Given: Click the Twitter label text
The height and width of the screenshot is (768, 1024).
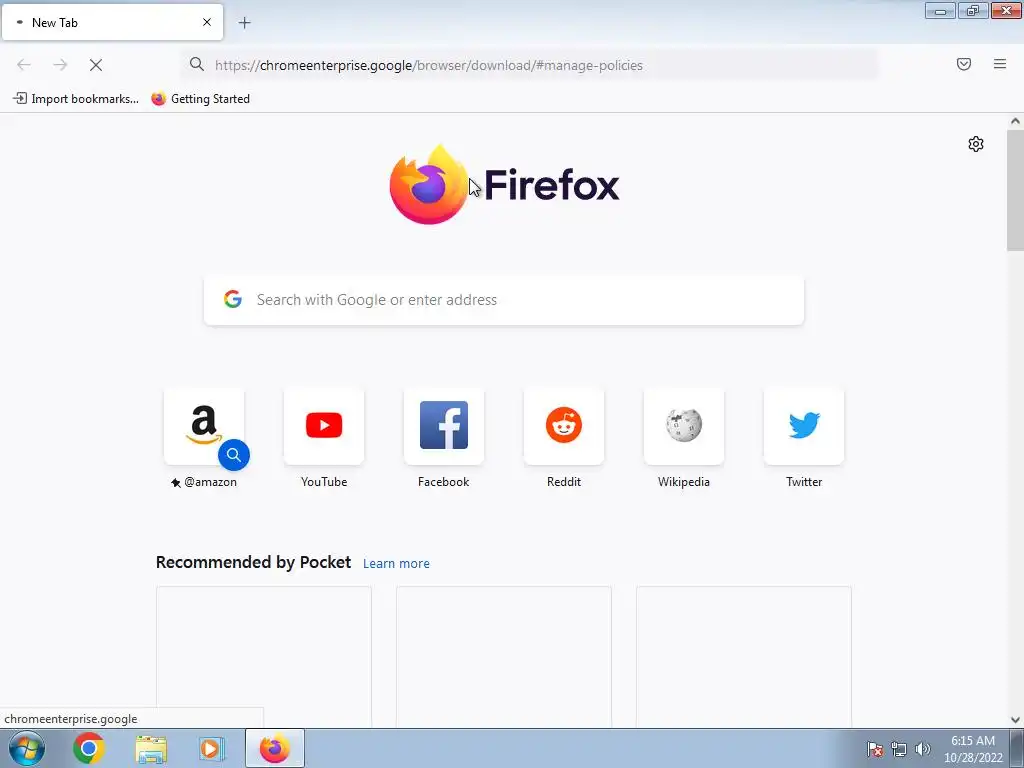Looking at the screenshot, I should 804,482.
